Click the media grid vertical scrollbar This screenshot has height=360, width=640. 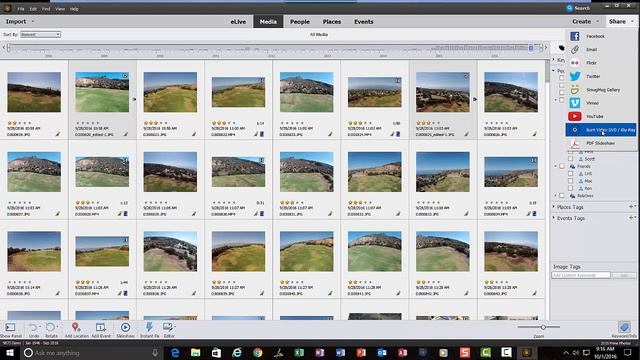coord(547,190)
